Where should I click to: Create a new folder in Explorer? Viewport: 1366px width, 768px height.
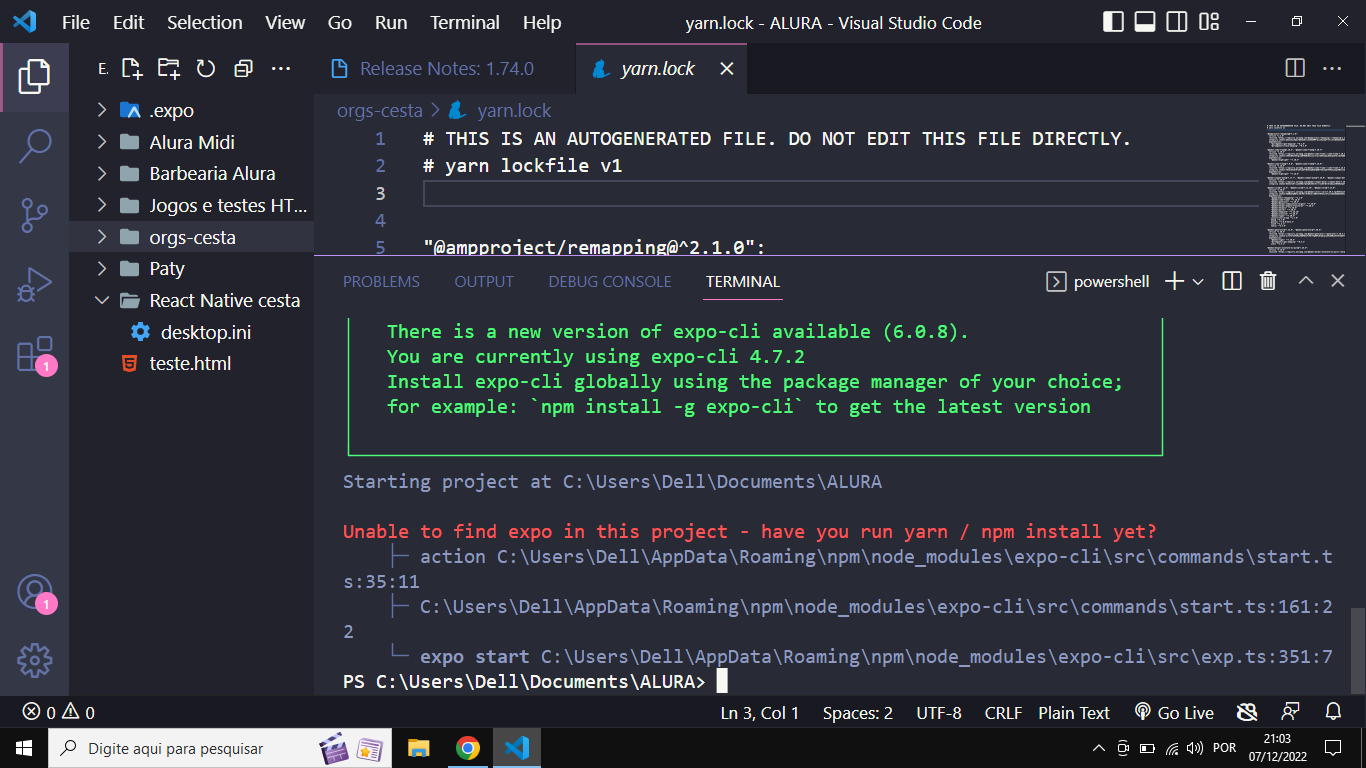(x=169, y=69)
